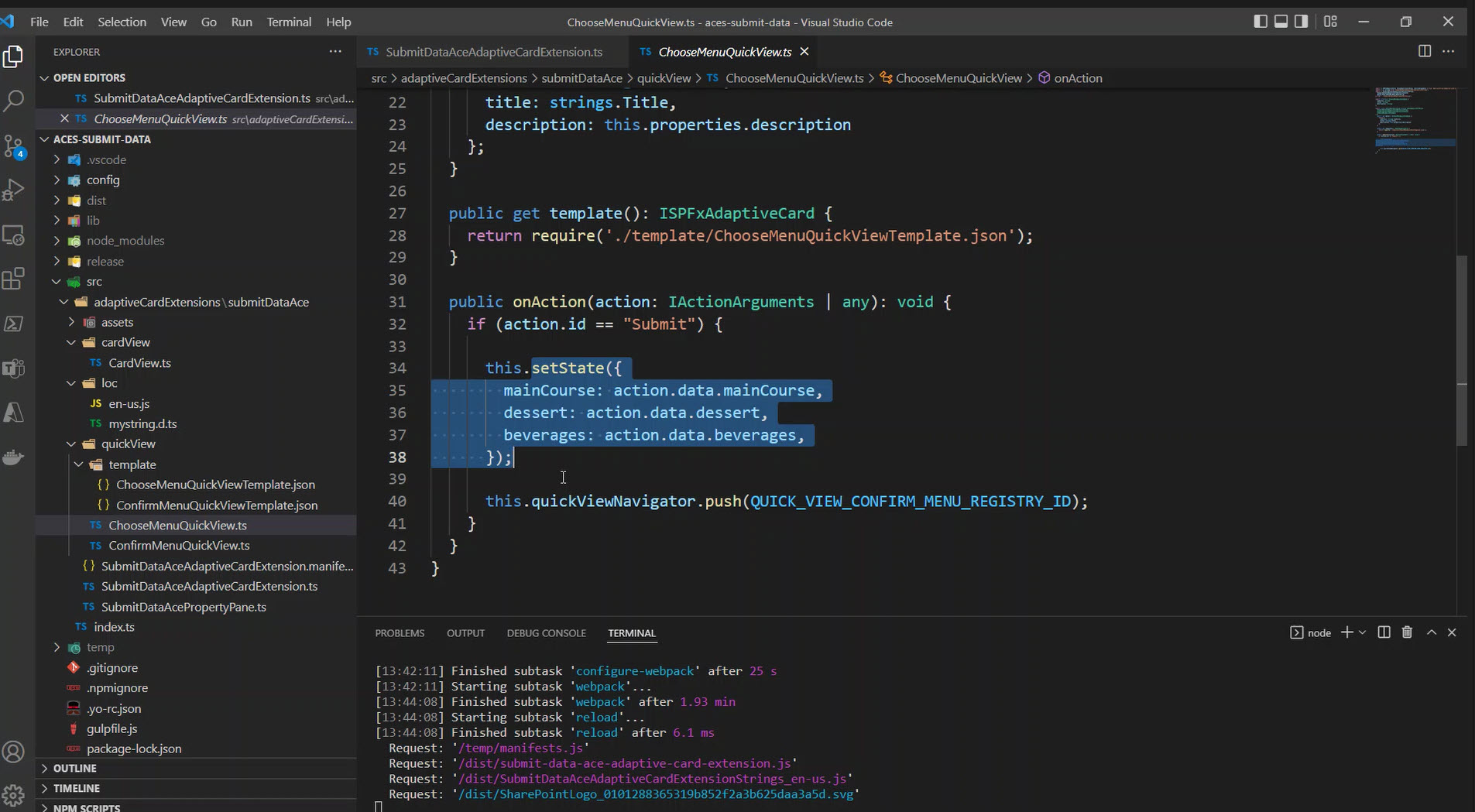Image resolution: width=1475 pixels, height=812 pixels.
Task: Open the new terminal launch profile dropdown
Action: click(x=1362, y=632)
